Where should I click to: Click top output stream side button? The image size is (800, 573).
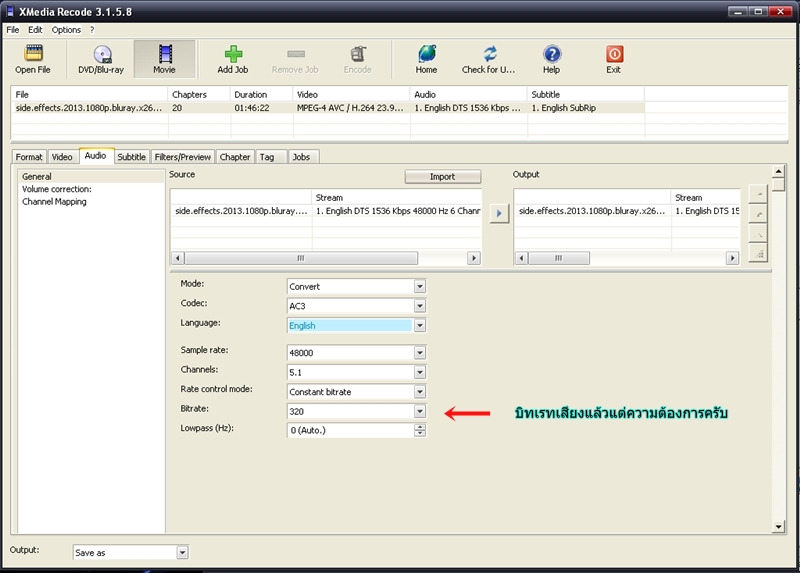coord(758,194)
